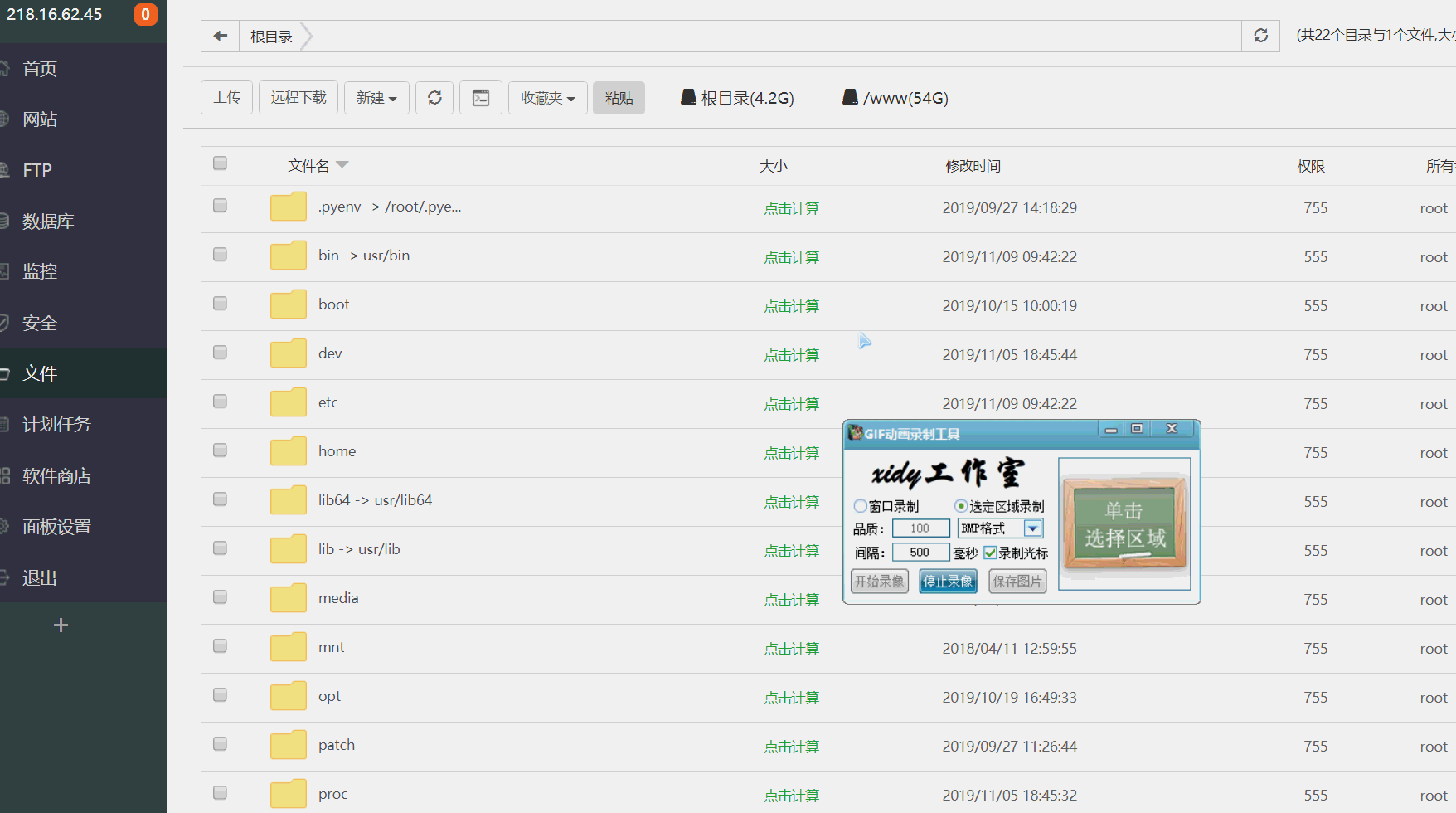The image size is (1456, 813).
Task: Click the plus icon in the sidebar
Action: pyautogui.click(x=61, y=626)
